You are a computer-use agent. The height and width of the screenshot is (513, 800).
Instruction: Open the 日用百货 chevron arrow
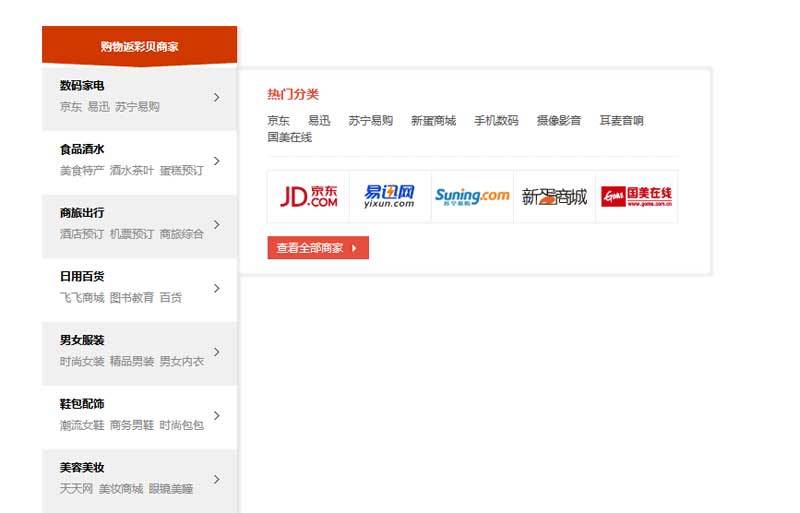point(217,288)
